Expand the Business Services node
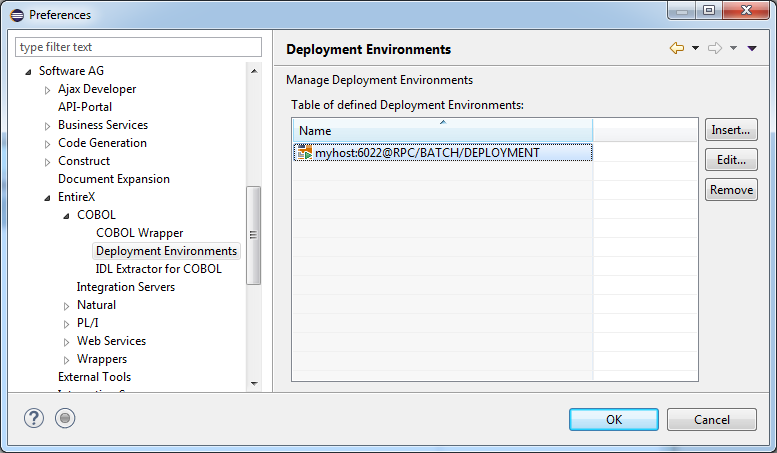Screen dimensions: 777x453 pos(47,126)
